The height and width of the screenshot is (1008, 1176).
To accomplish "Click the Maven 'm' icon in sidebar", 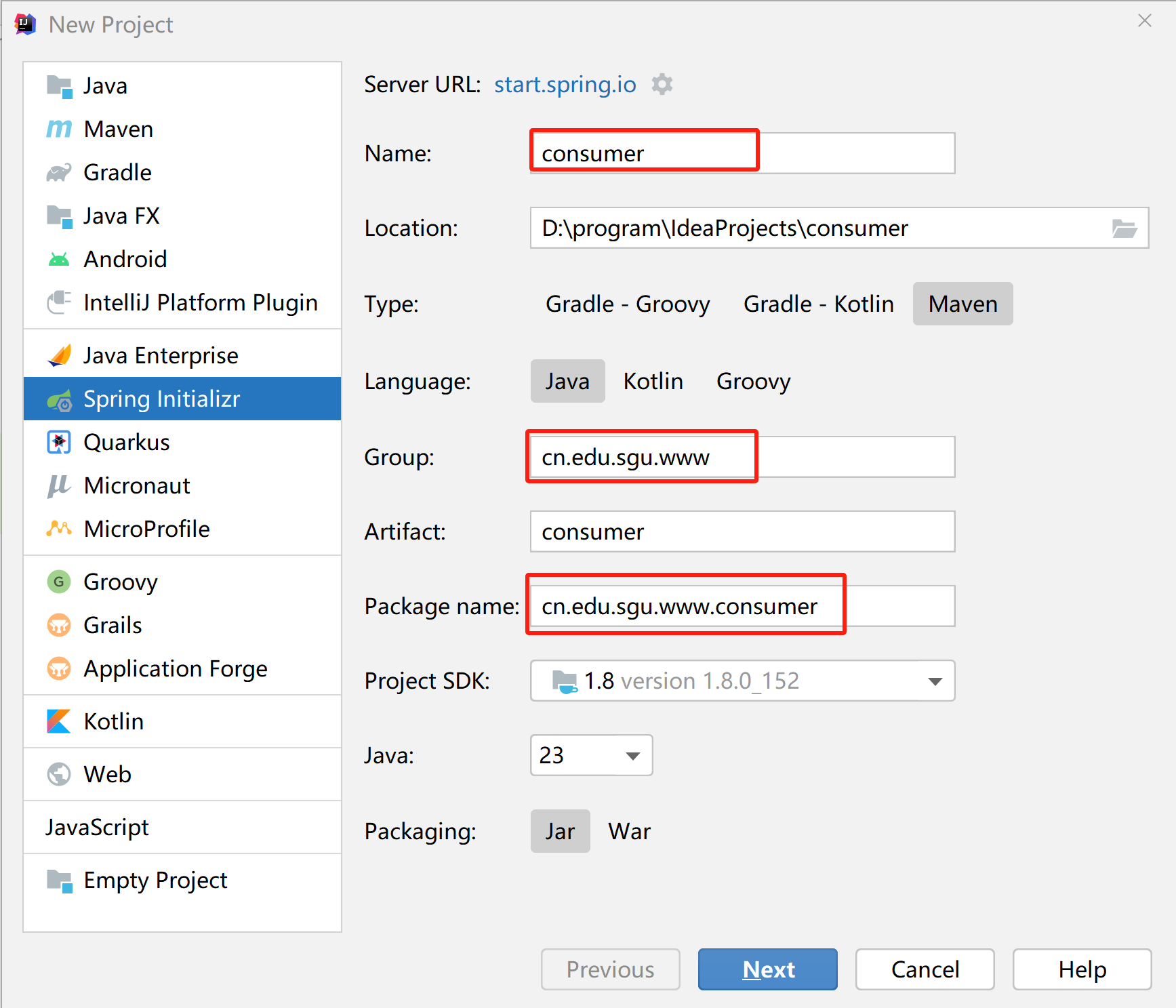I will (59, 129).
